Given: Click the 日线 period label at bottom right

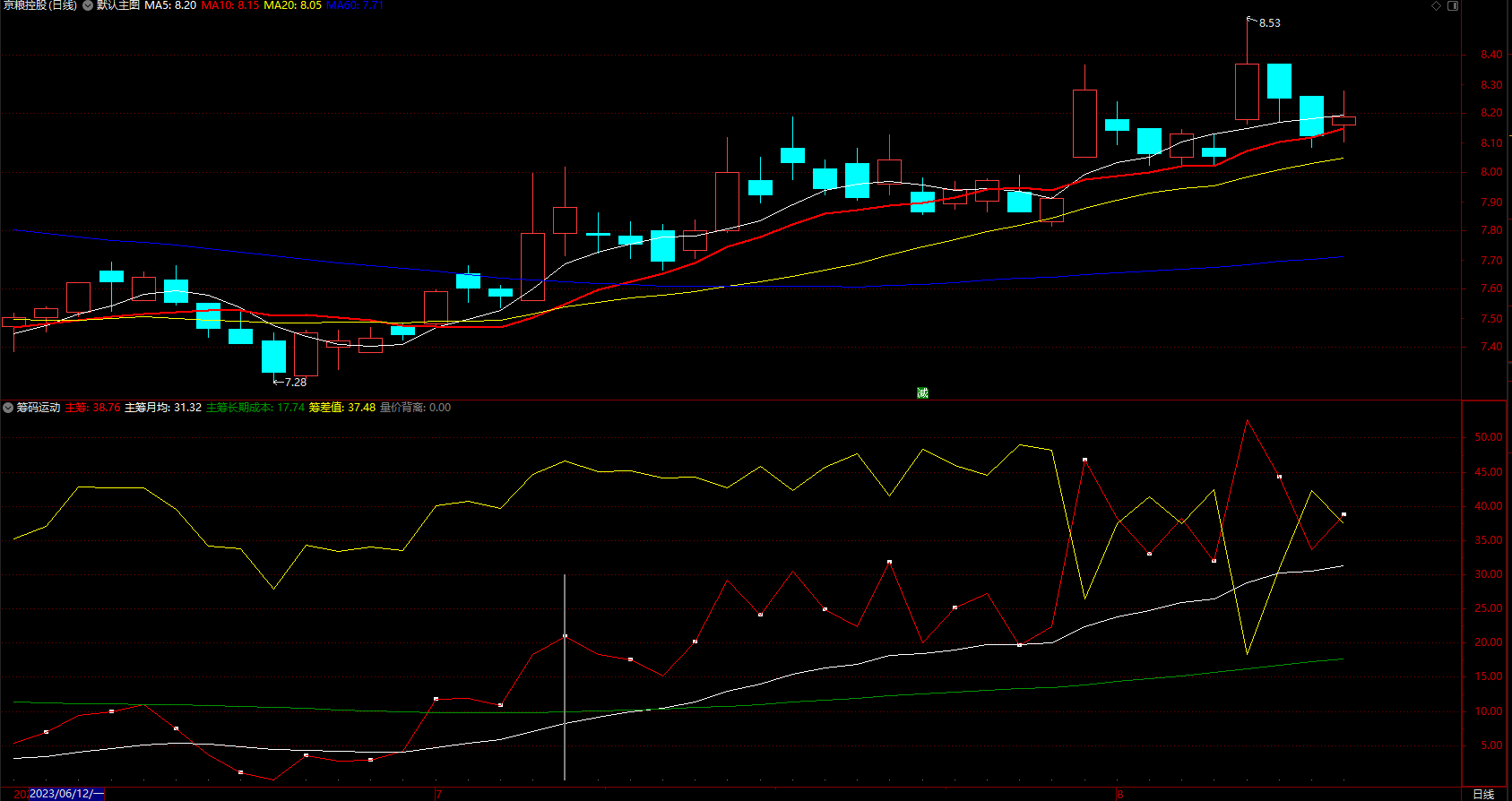Looking at the screenshot, I should point(1484,794).
